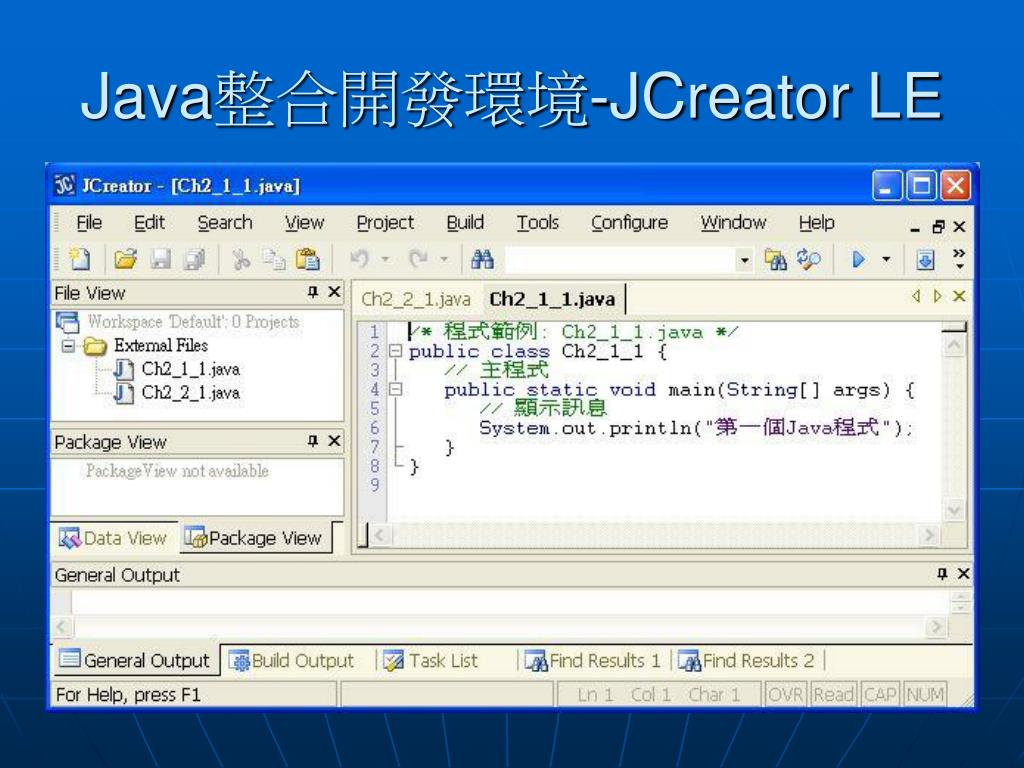Click the editor vertical scrollbar up arrow
Image resolution: width=1024 pixels, height=768 pixels.
(x=954, y=344)
